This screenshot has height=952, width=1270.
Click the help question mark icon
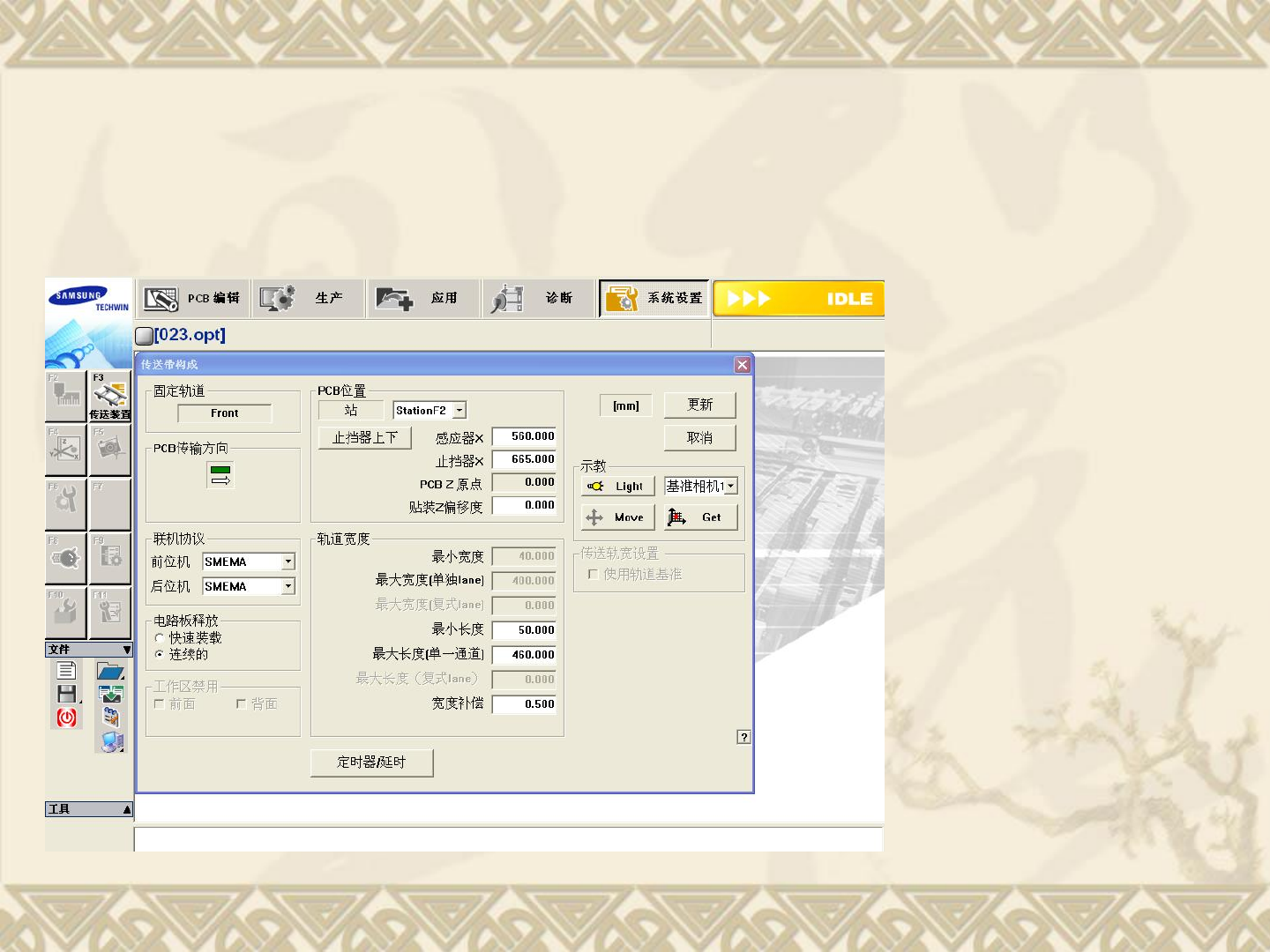point(744,737)
